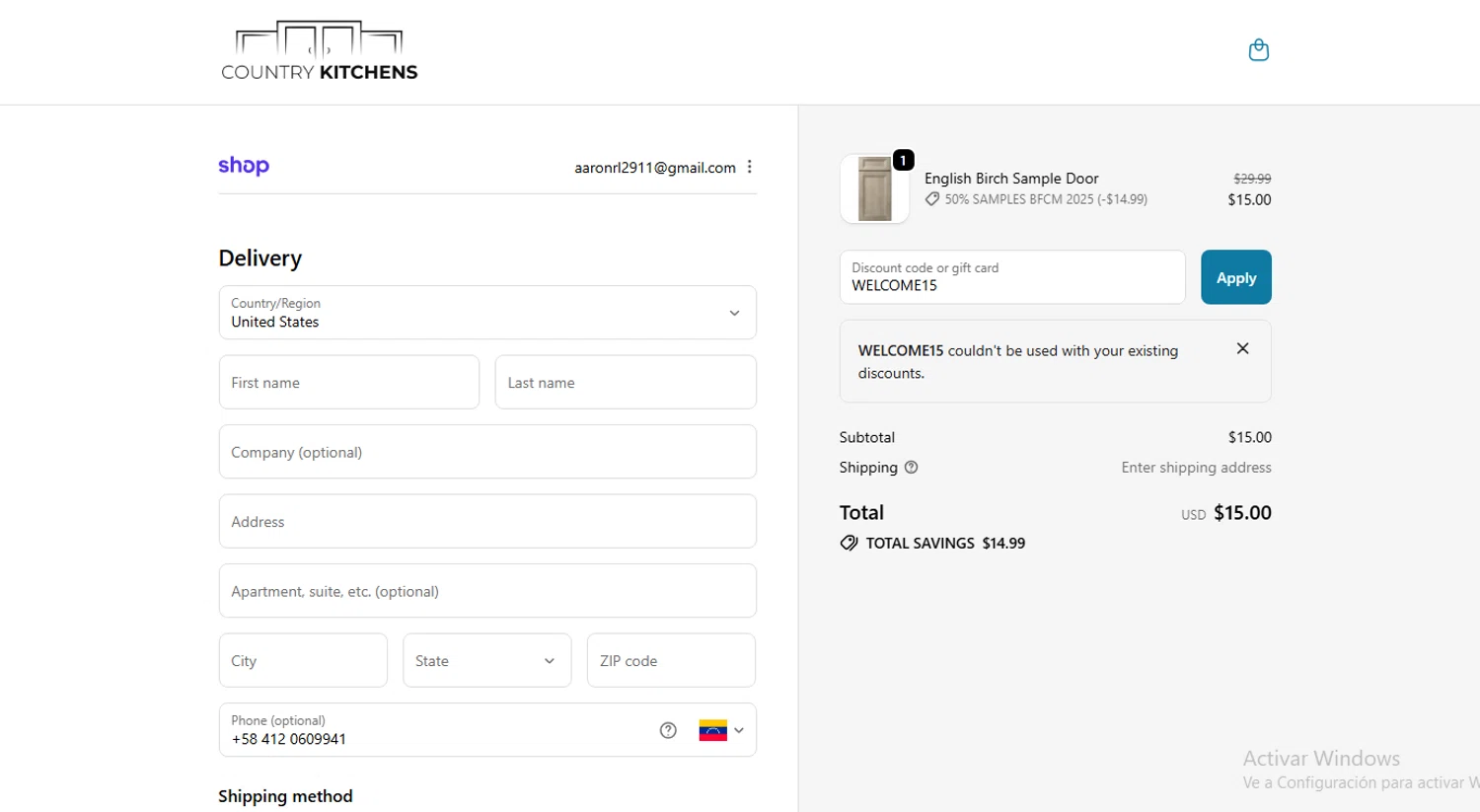Apply the discount code
The width and height of the screenshot is (1480, 812).
pos(1235,277)
